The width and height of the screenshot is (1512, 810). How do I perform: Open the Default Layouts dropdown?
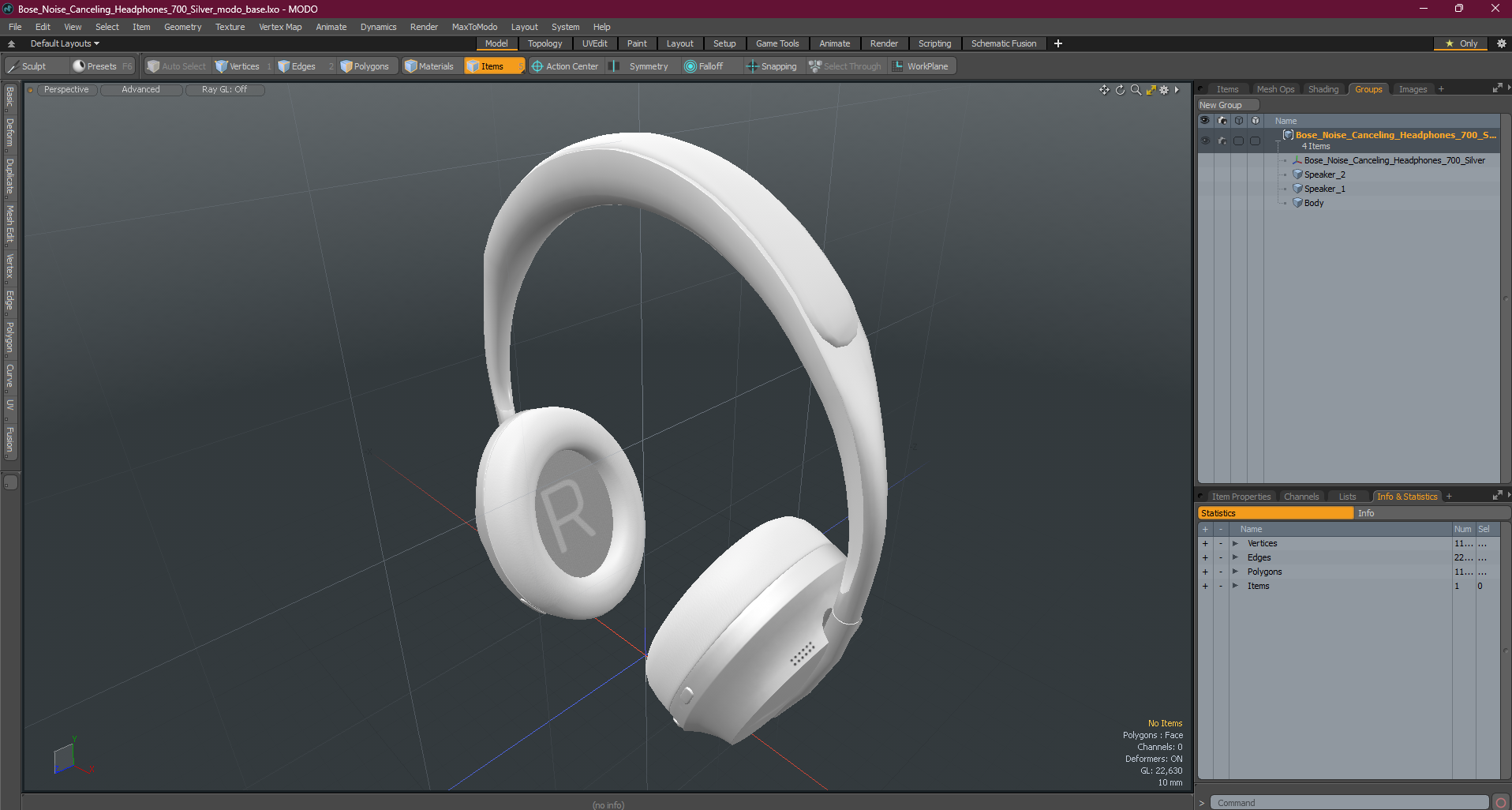65,43
